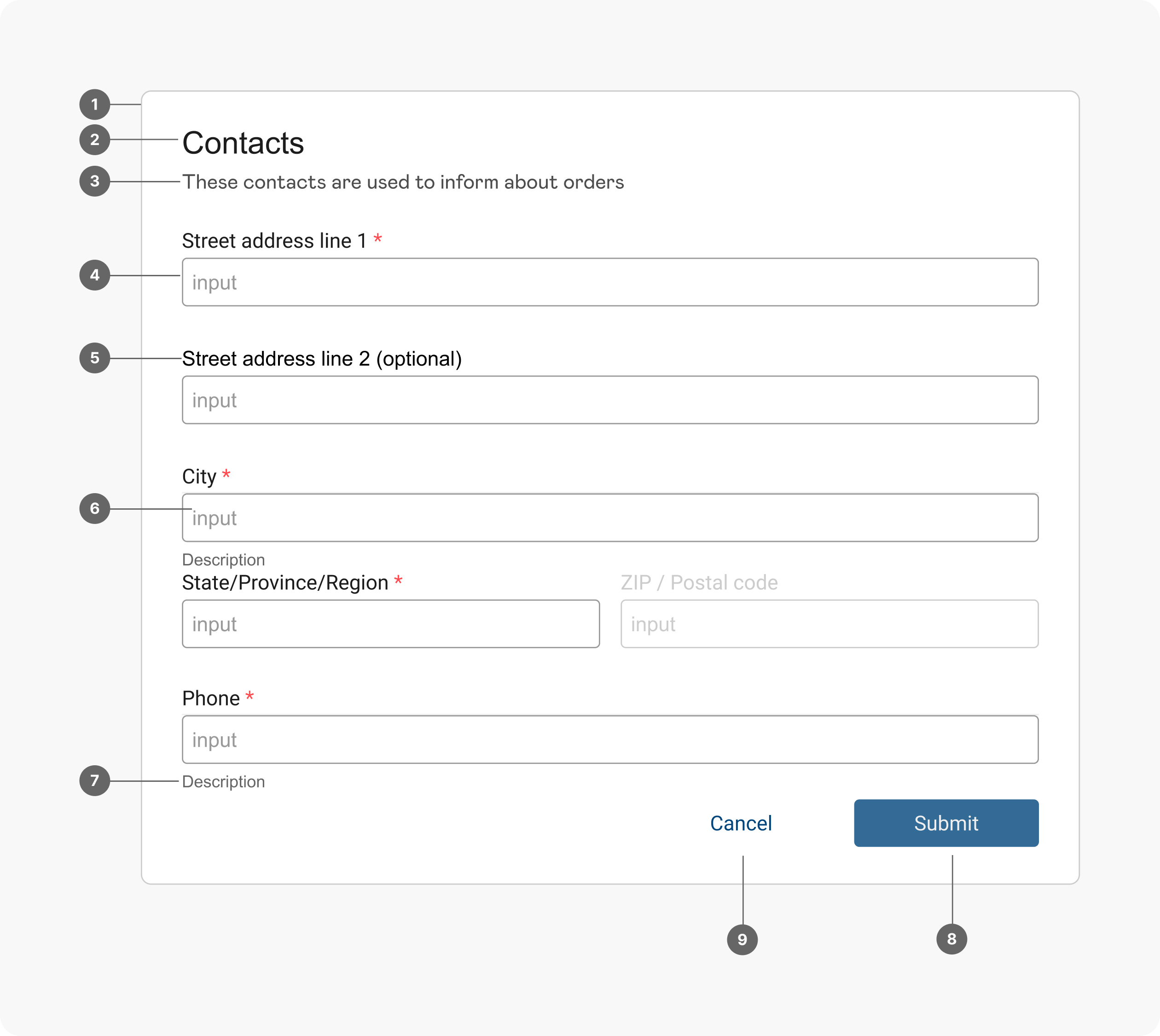
Task: Click the Description text under City field
Action: tap(224, 560)
